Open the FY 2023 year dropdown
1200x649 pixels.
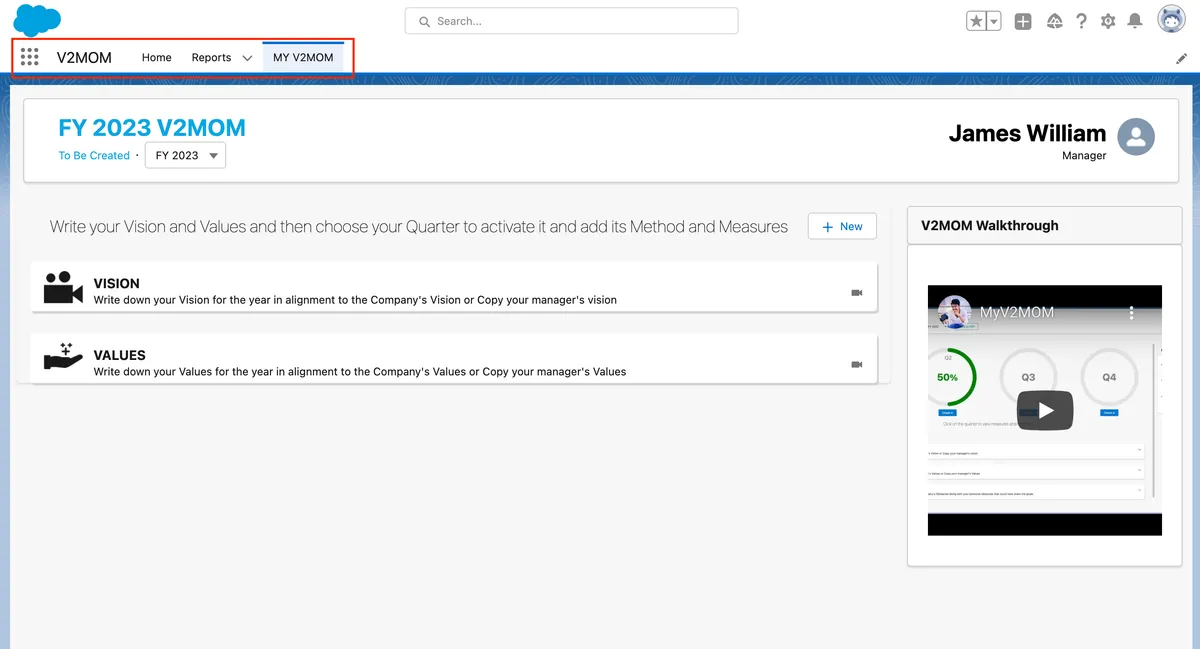[185, 155]
